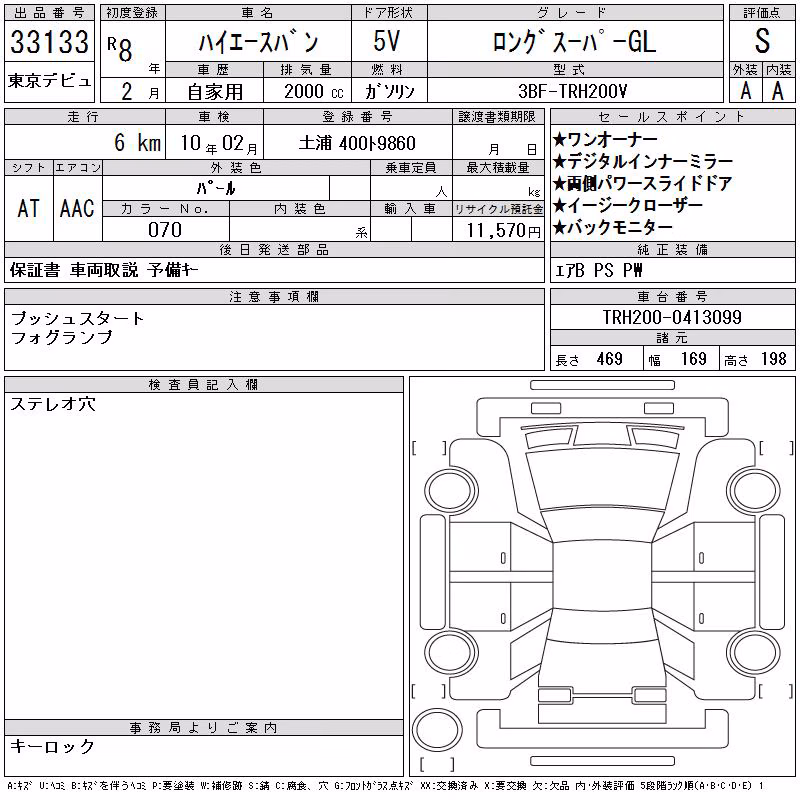
Task: Select displacement value 2000 cc
Action: [313, 91]
